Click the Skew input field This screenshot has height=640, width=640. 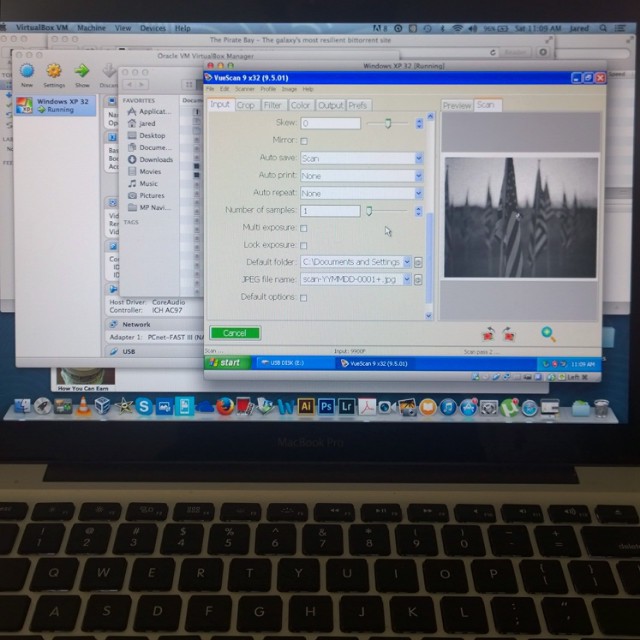tap(331, 123)
